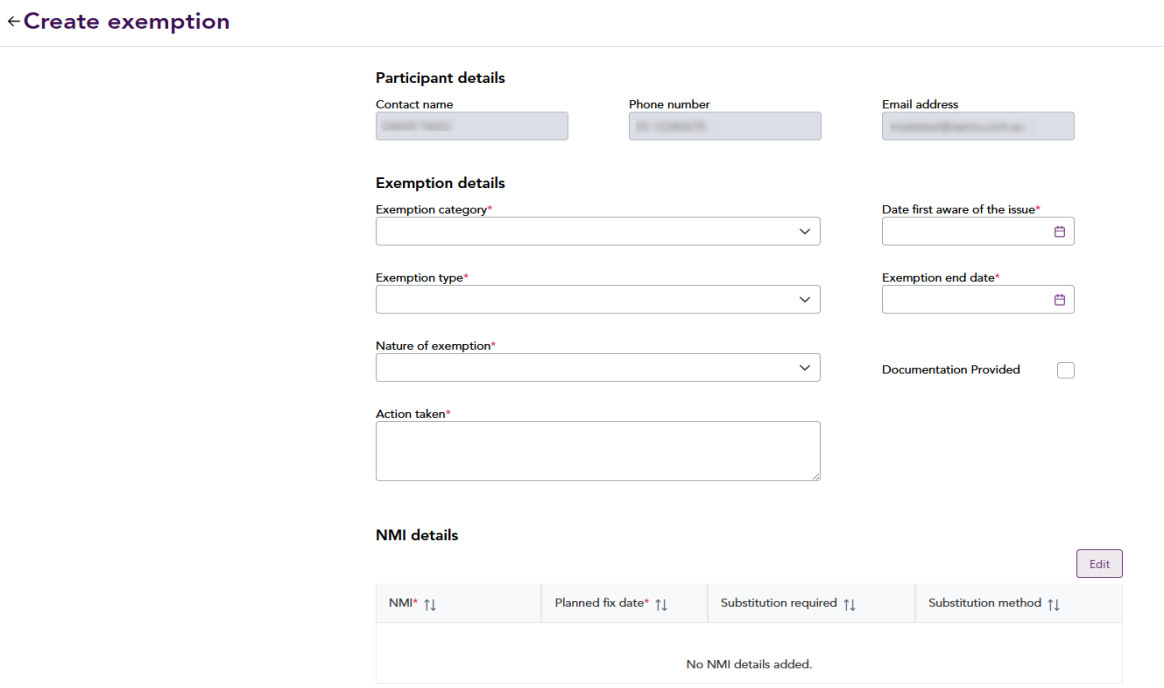Open calendar for Date first aware of issue
1164x688 pixels.
click(x=1059, y=232)
